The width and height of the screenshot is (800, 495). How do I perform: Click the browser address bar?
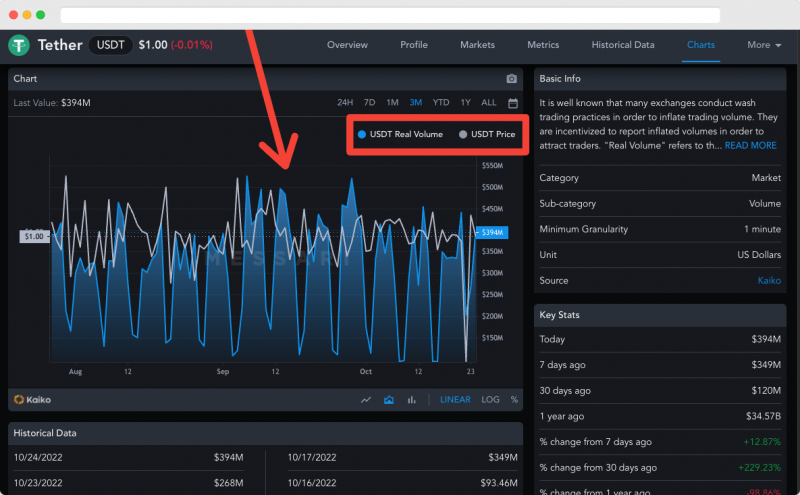[x=390, y=15]
